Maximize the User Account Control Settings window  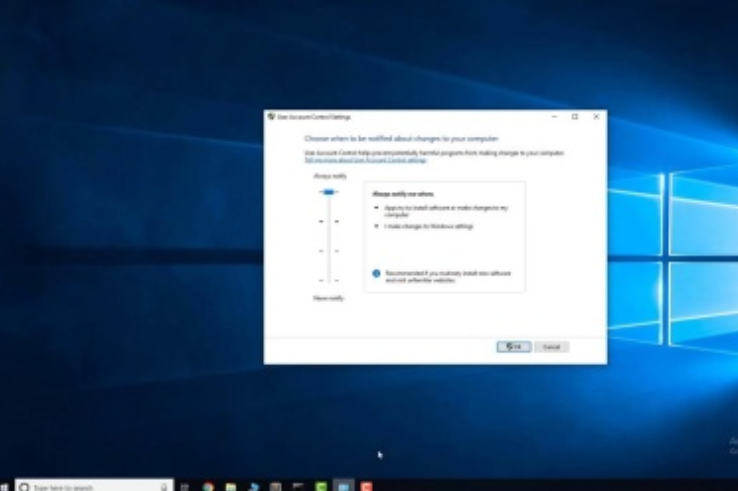[575, 116]
